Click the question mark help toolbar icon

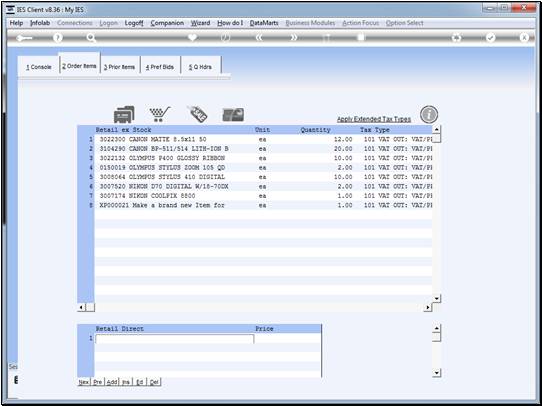[58, 38]
